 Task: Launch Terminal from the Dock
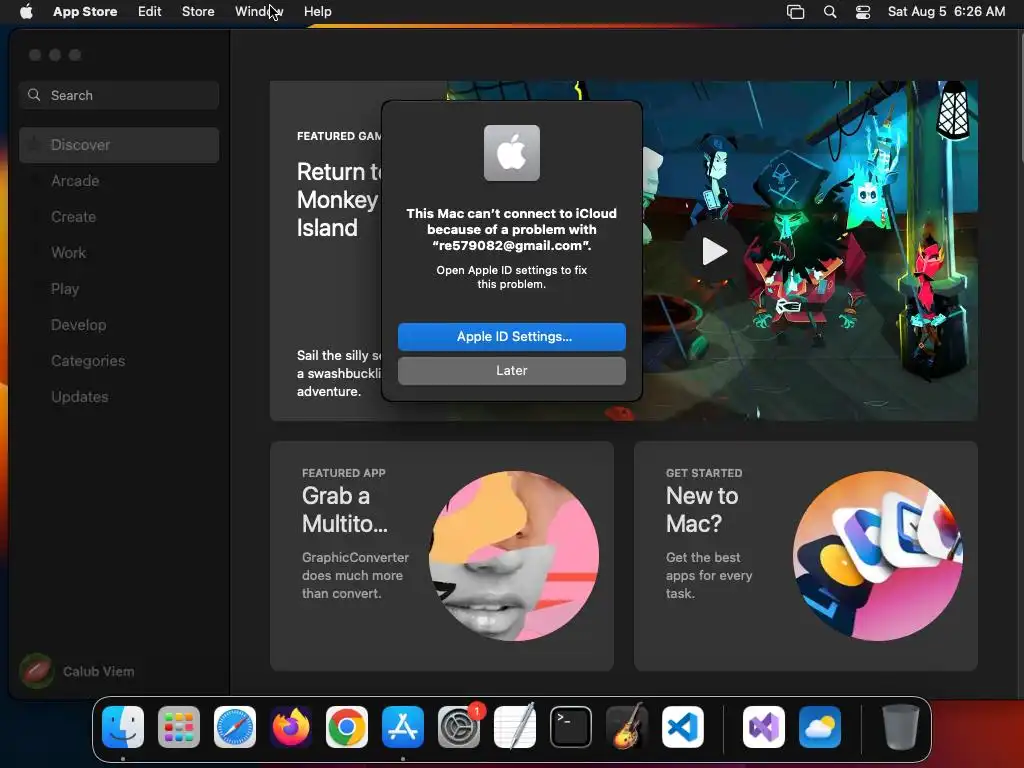(571, 727)
